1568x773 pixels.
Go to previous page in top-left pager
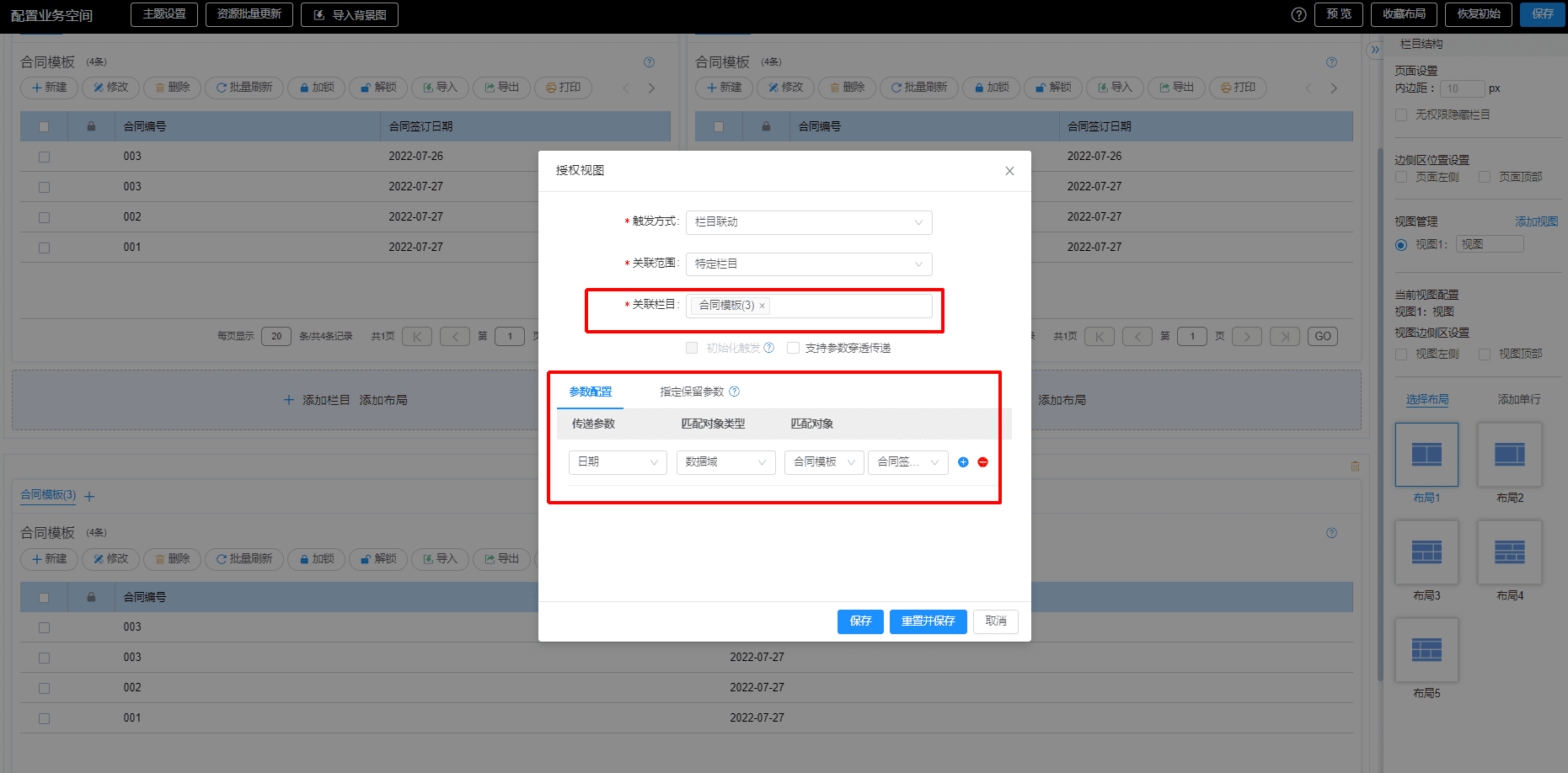tap(455, 337)
